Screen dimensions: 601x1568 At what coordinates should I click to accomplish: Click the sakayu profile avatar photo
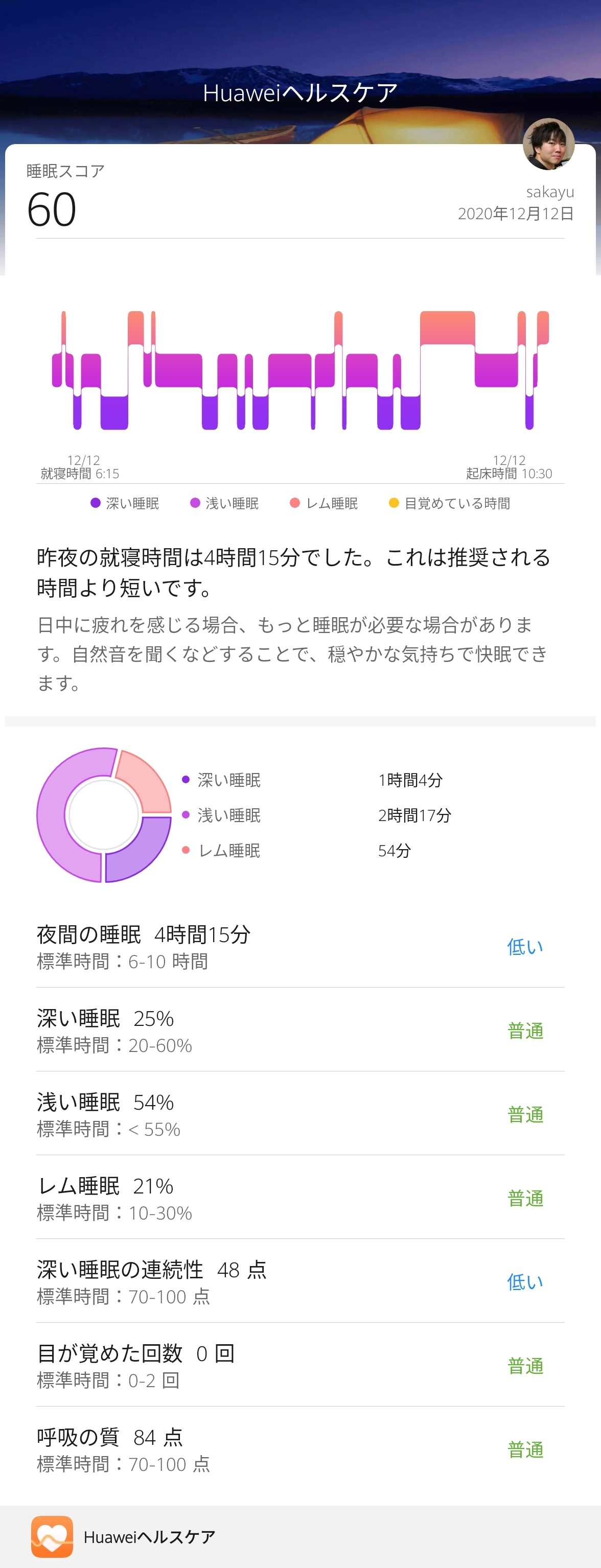(548, 144)
